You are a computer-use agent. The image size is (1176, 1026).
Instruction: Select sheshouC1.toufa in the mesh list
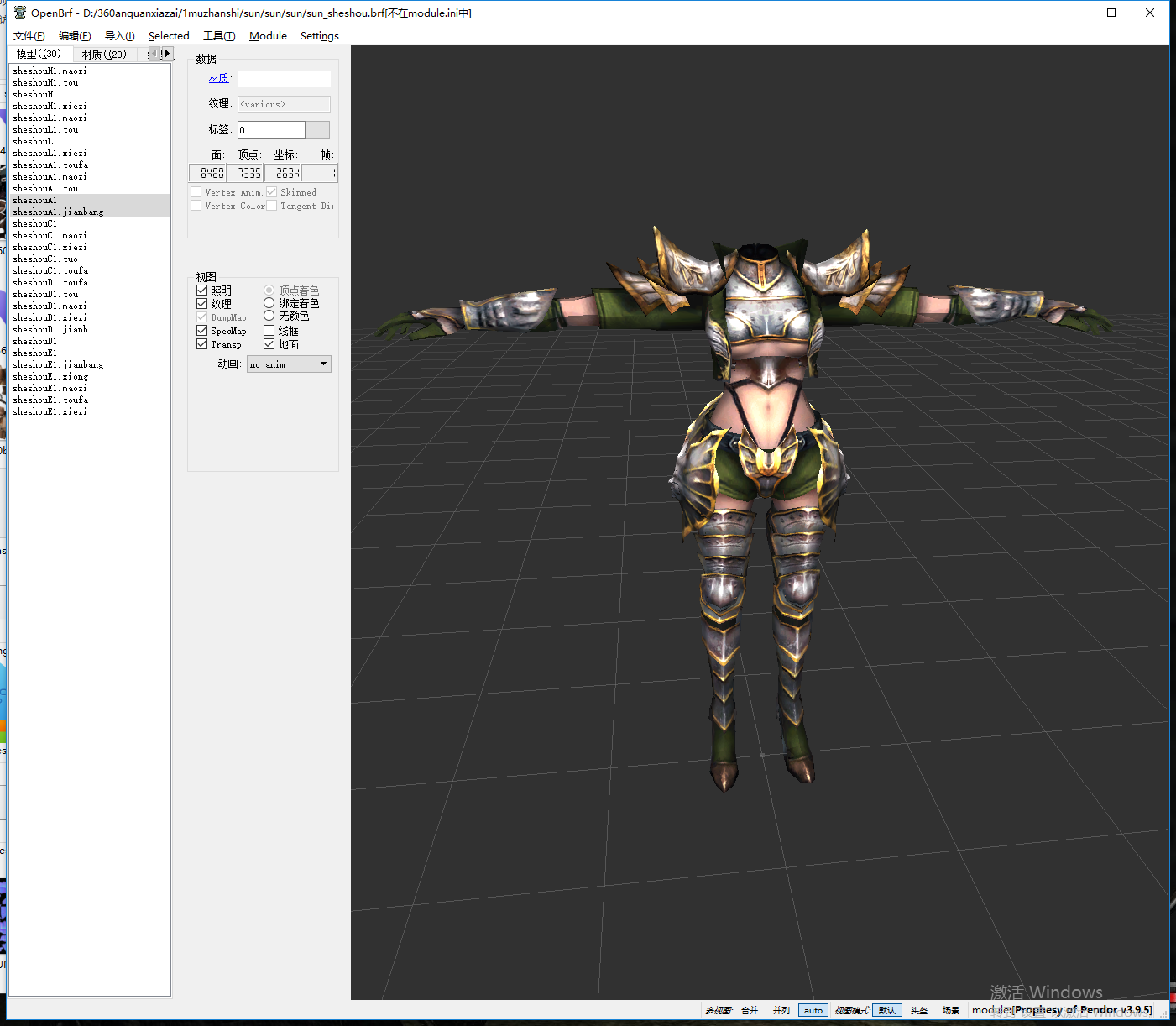(x=89, y=271)
